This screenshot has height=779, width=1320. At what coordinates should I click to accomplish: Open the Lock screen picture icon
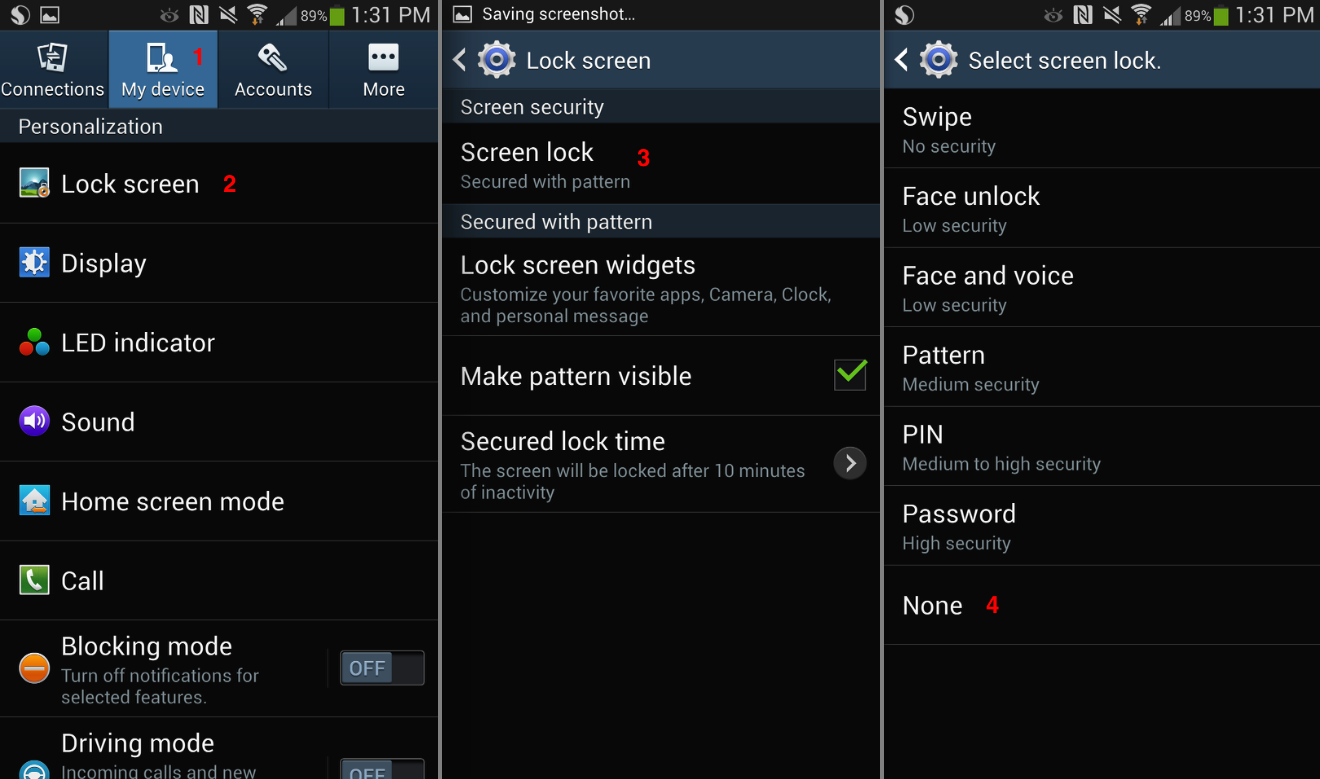[x=34, y=183]
